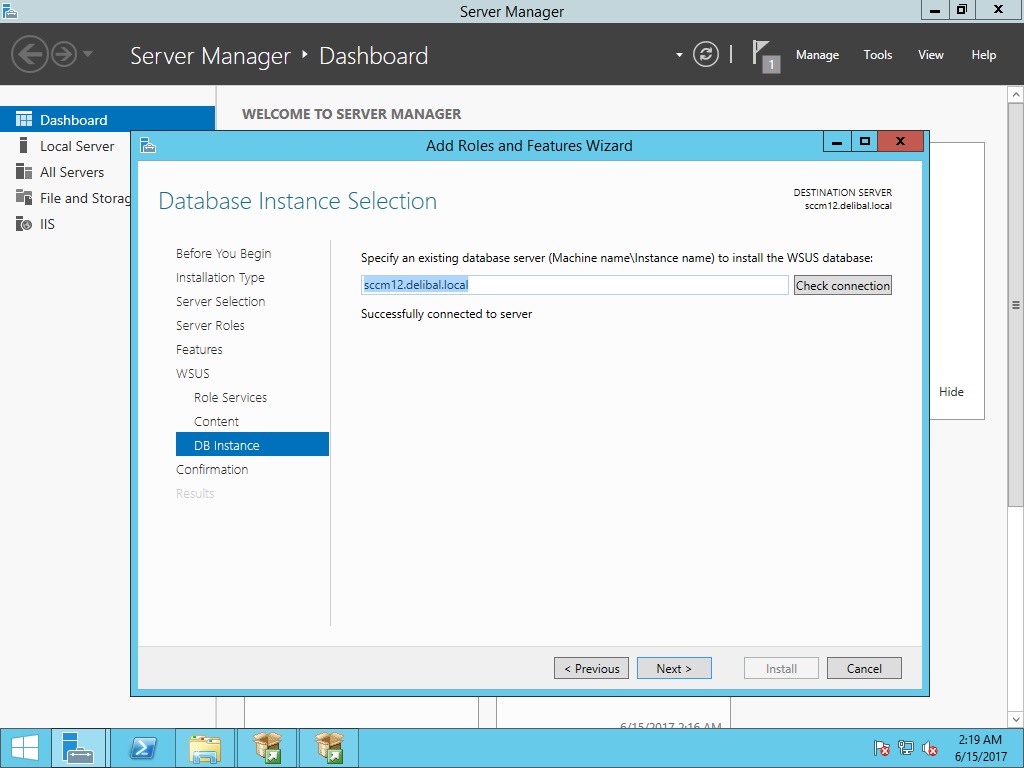Click the Windows Start button
The image size is (1024, 768).
point(25,748)
